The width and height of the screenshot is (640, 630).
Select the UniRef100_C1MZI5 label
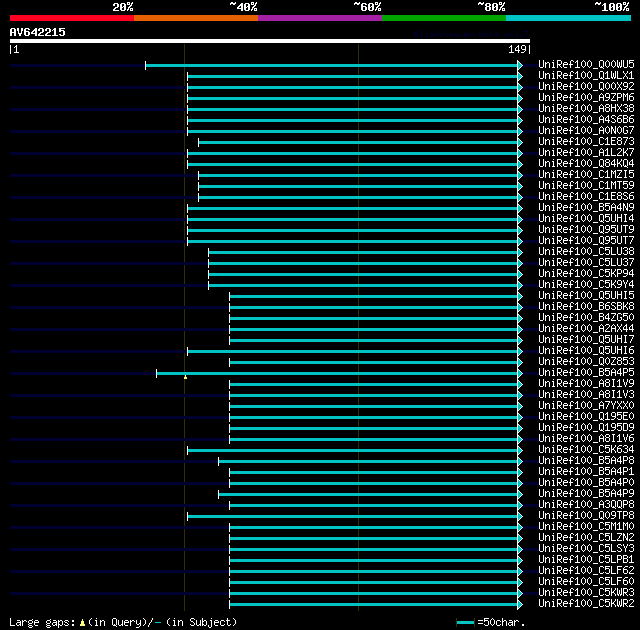click(x=586, y=175)
